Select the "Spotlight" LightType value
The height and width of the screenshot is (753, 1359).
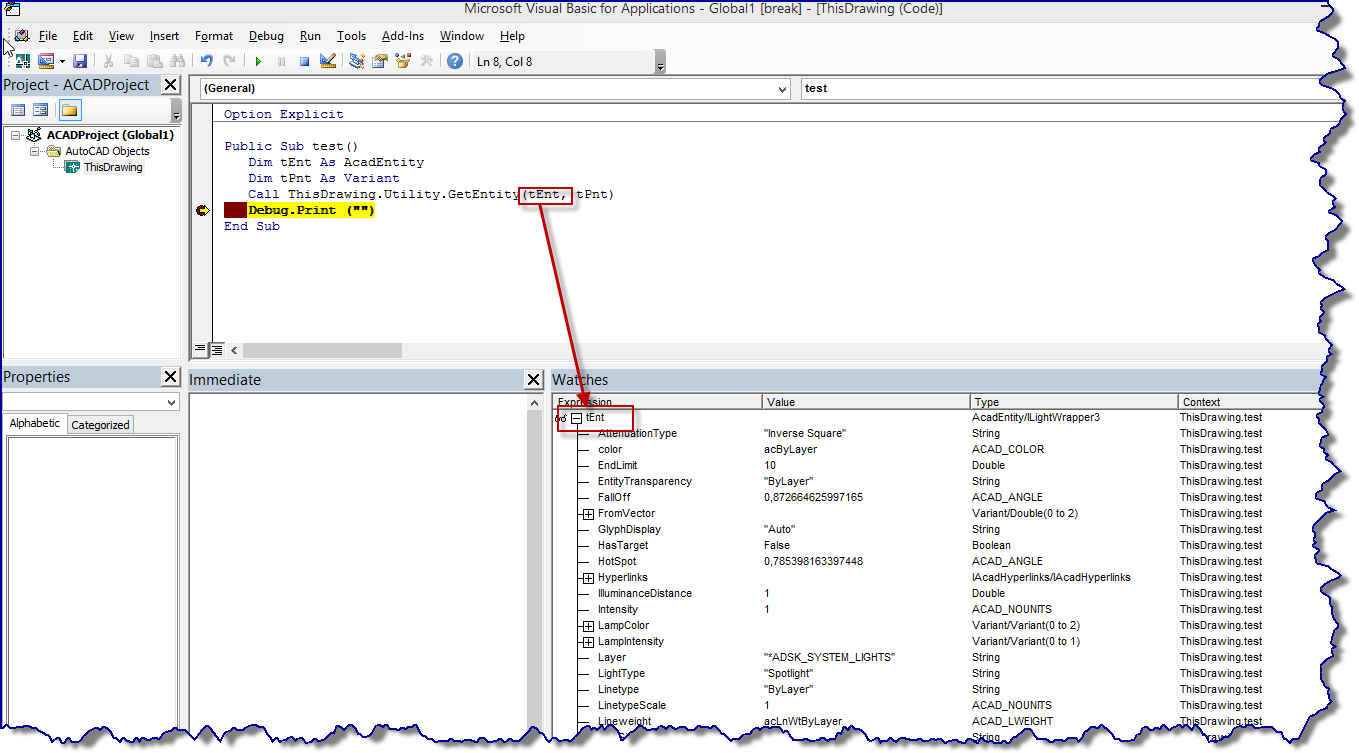tap(788, 673)
